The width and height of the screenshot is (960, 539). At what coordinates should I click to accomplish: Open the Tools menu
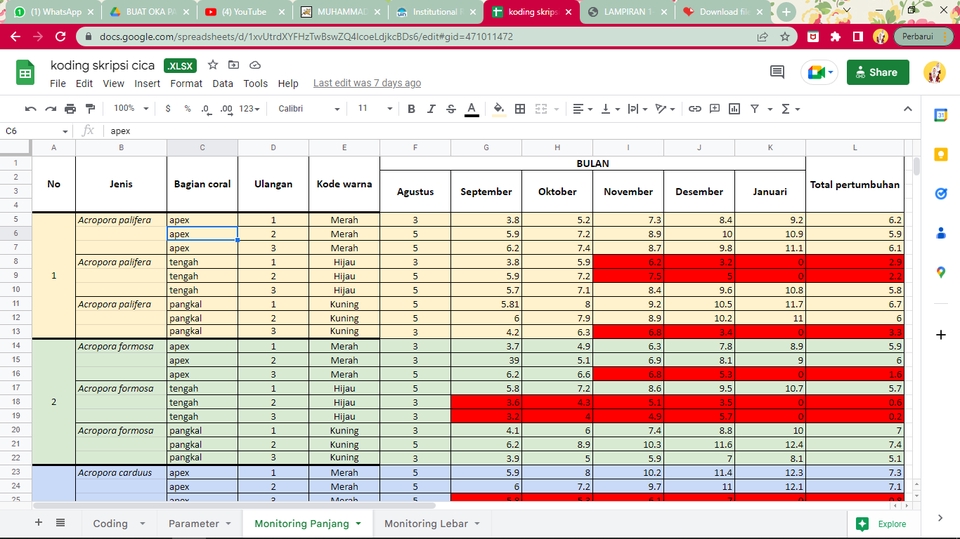(x=255, y=83)
